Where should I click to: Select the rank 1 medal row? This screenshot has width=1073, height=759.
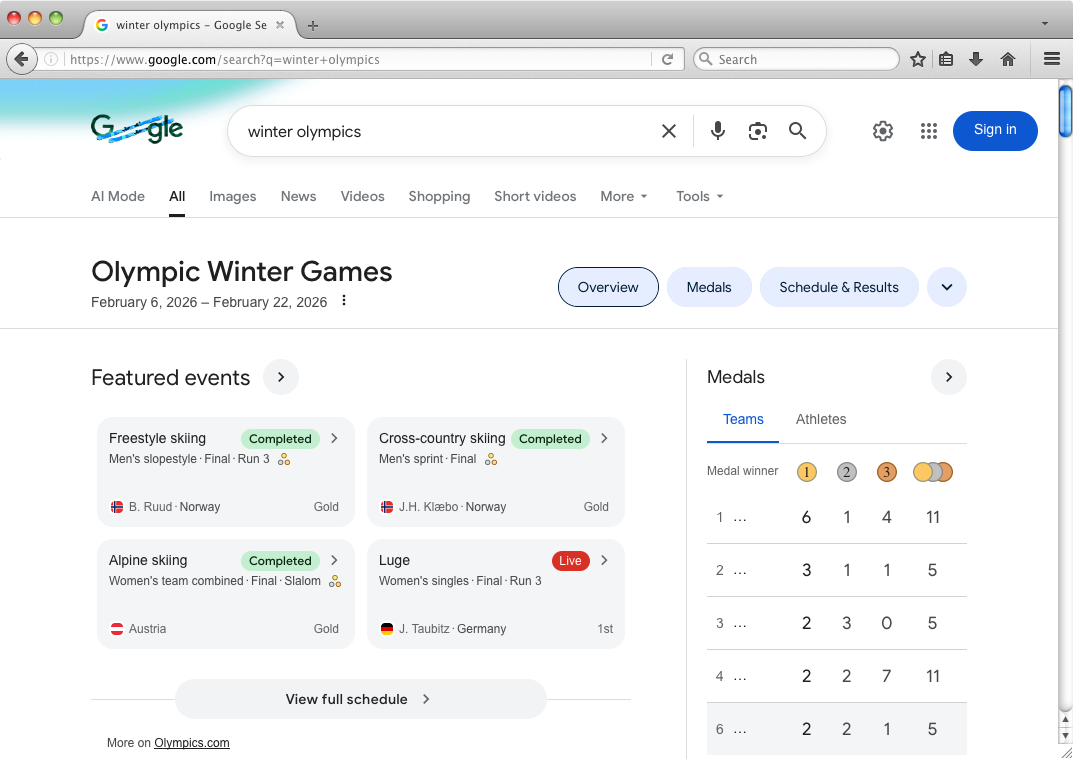(x=836, y=517)
